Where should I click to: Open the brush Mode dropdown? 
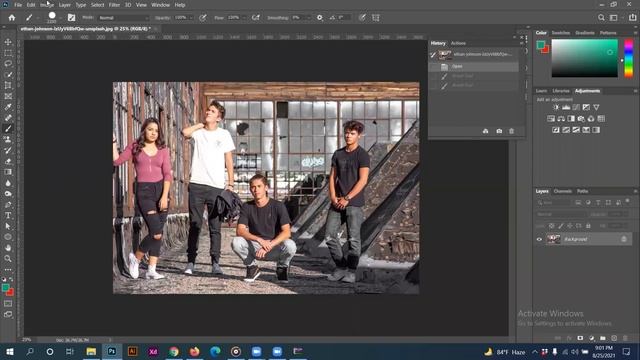tap(124, 18)
